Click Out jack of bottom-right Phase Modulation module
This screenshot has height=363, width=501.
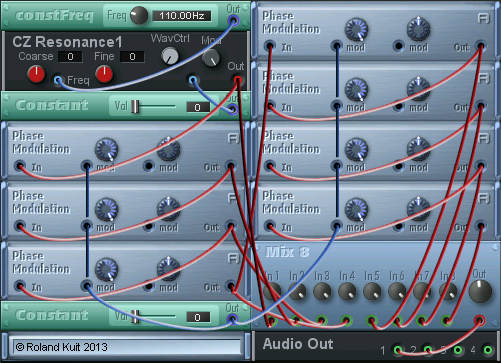pos(480,226)
